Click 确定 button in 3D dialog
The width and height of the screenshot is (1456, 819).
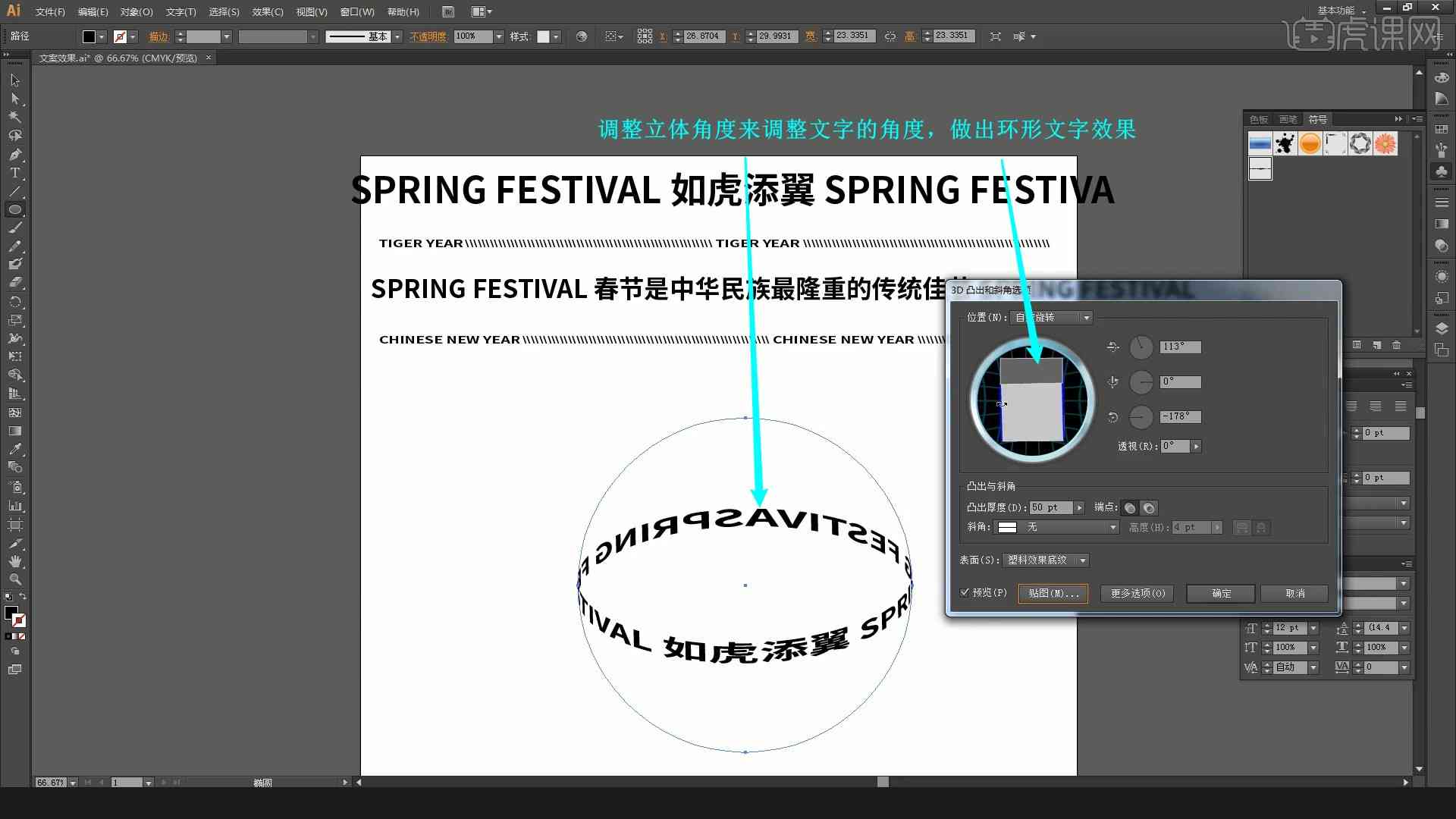point(1221,592)
